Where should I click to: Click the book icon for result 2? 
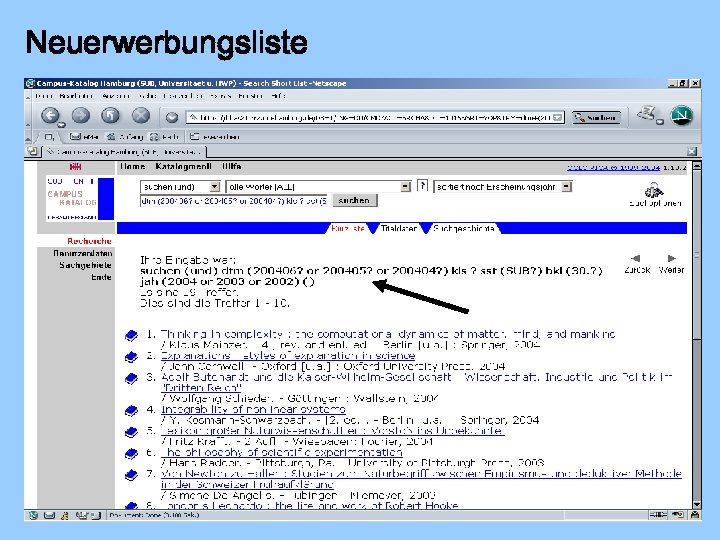131,357
